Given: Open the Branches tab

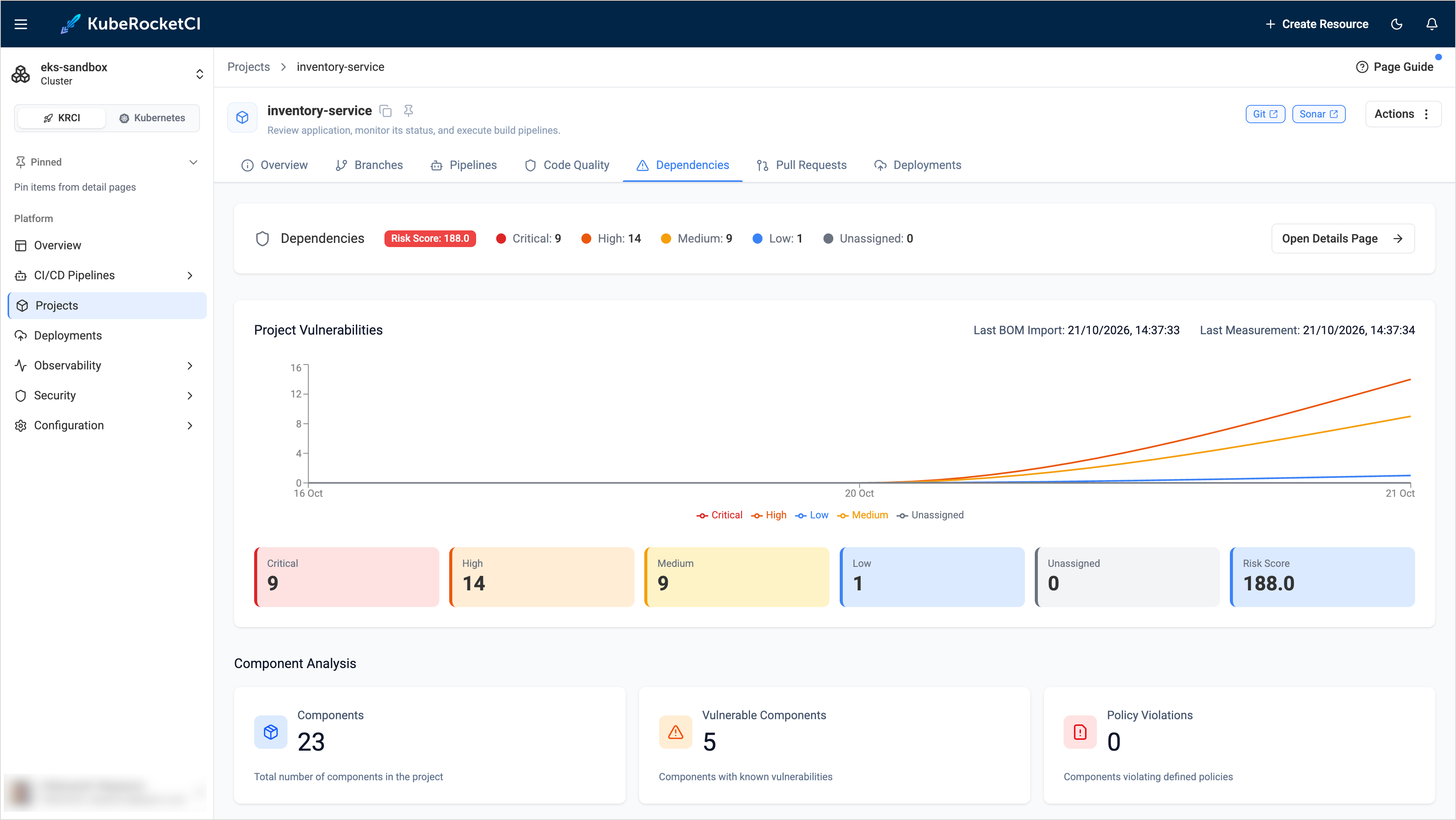Looking at the screenshot, I should click(369, 165).
